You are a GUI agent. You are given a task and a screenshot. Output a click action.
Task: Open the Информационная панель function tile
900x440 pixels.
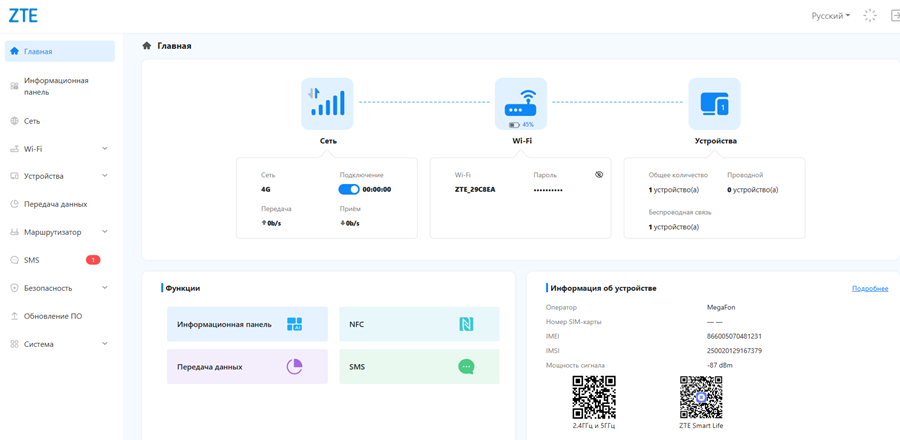pos(247,324)
